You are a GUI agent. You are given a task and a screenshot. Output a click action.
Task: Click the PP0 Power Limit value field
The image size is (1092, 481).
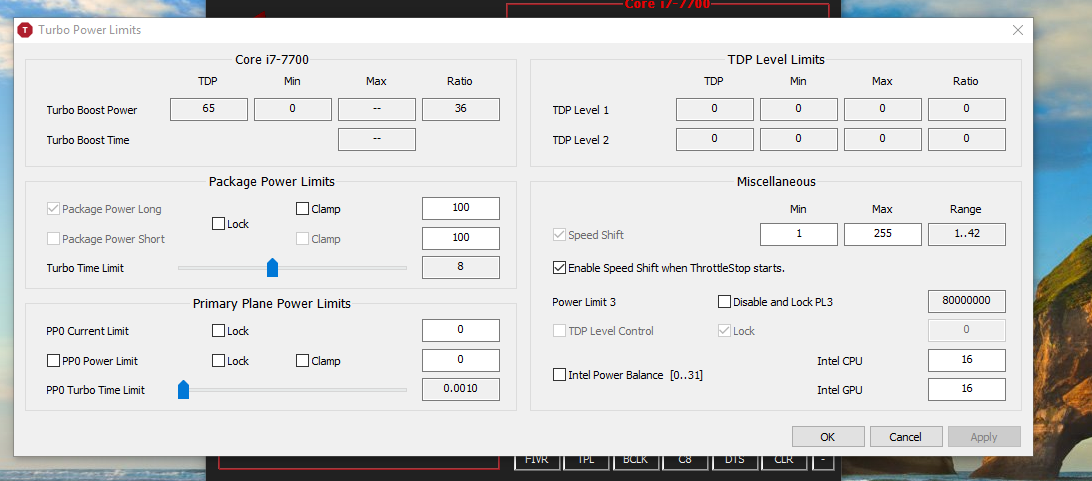click(x=461, y=360)
